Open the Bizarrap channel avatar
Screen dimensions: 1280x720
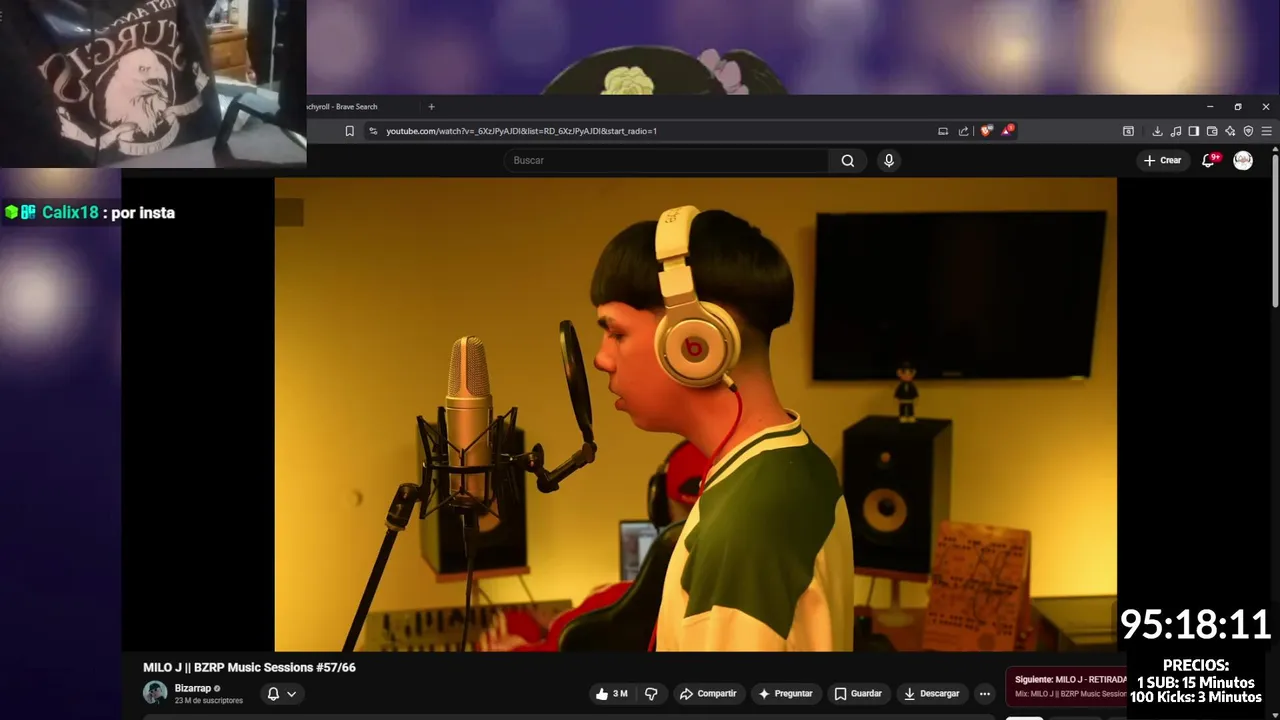pyautogui.click(x=155, y=693)
